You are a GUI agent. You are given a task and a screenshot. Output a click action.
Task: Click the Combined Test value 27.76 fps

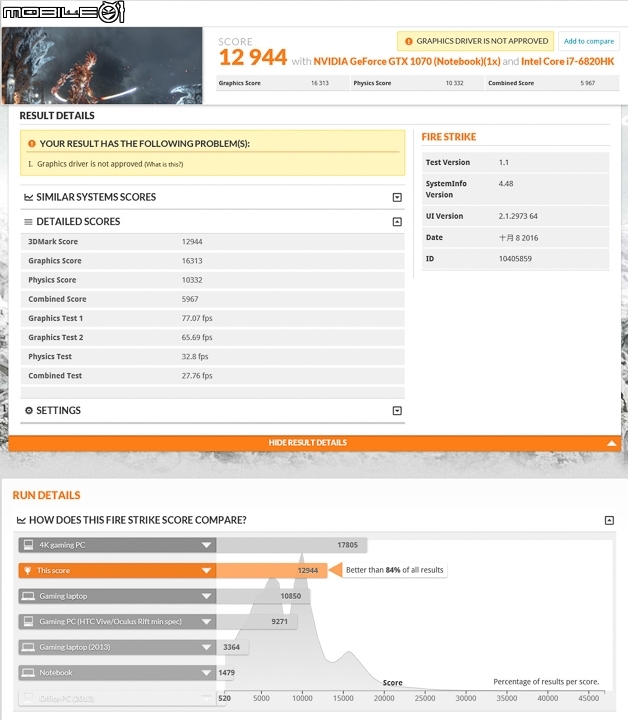point(197,376)
